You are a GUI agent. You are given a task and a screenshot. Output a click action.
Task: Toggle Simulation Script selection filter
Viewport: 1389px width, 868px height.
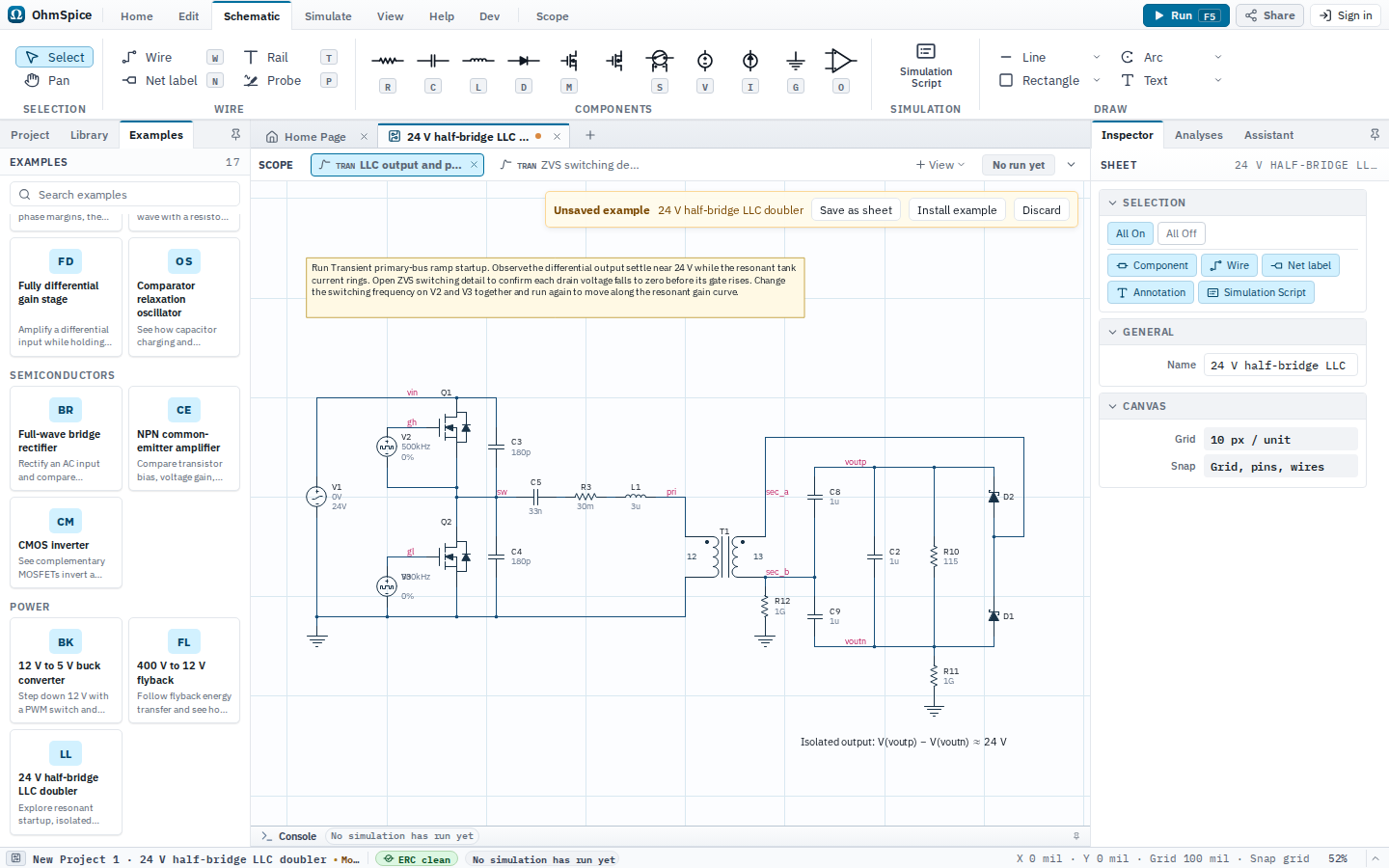coord(1256,292)
